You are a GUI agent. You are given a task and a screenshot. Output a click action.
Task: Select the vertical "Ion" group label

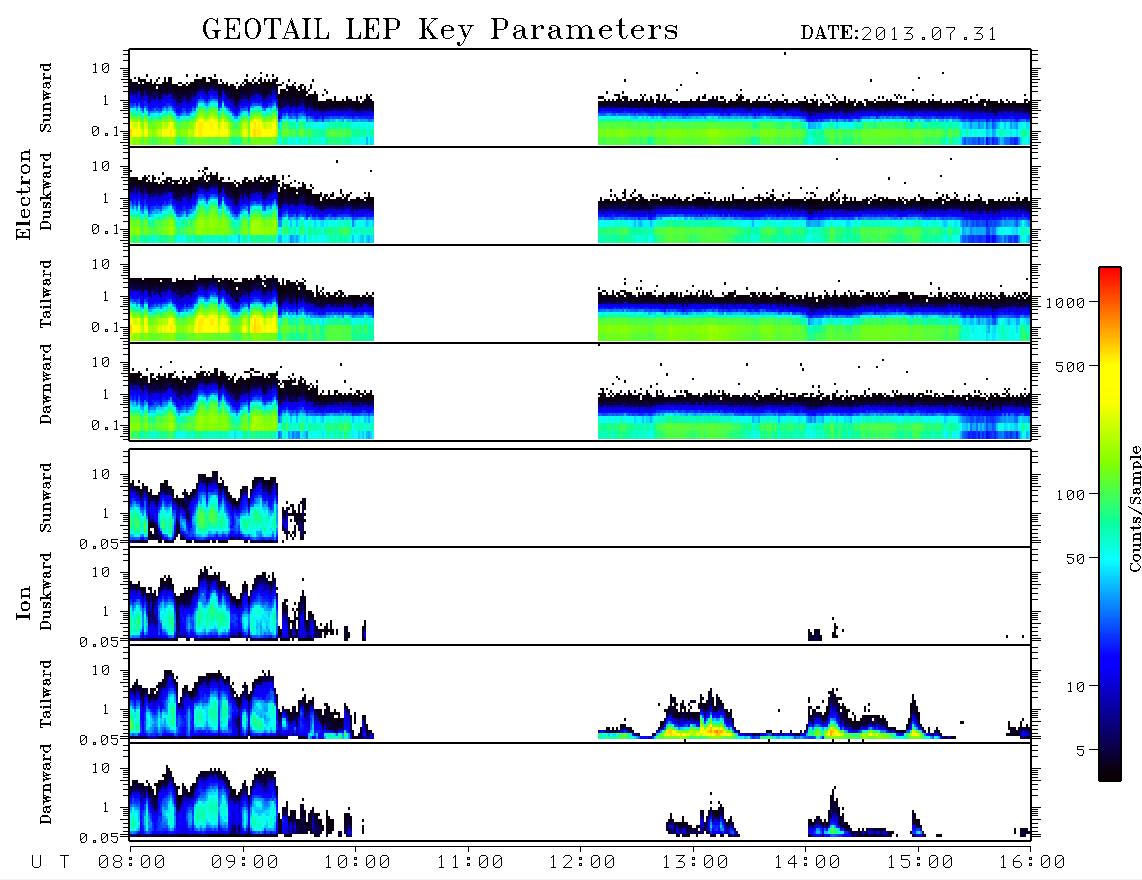[23, 602]
